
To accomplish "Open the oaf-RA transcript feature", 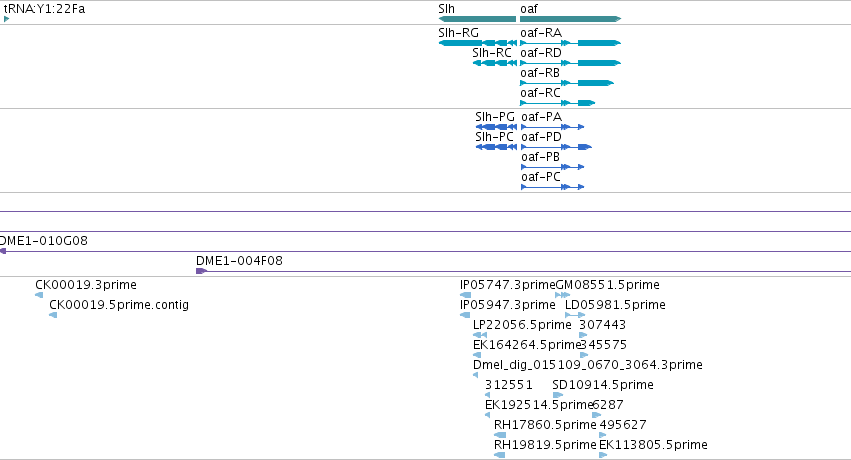I will click(x=570, y=43).
